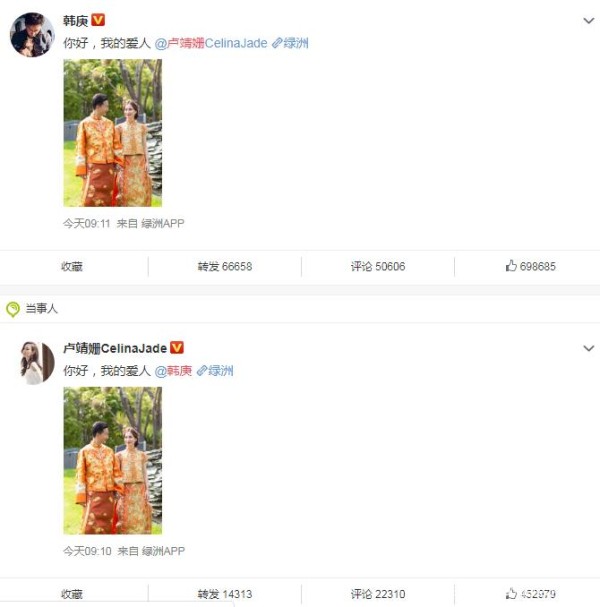600x607 pixels.
Task: Like 韩庚's post with thumbs-up 698685
Action: click(x=530, y=266)
